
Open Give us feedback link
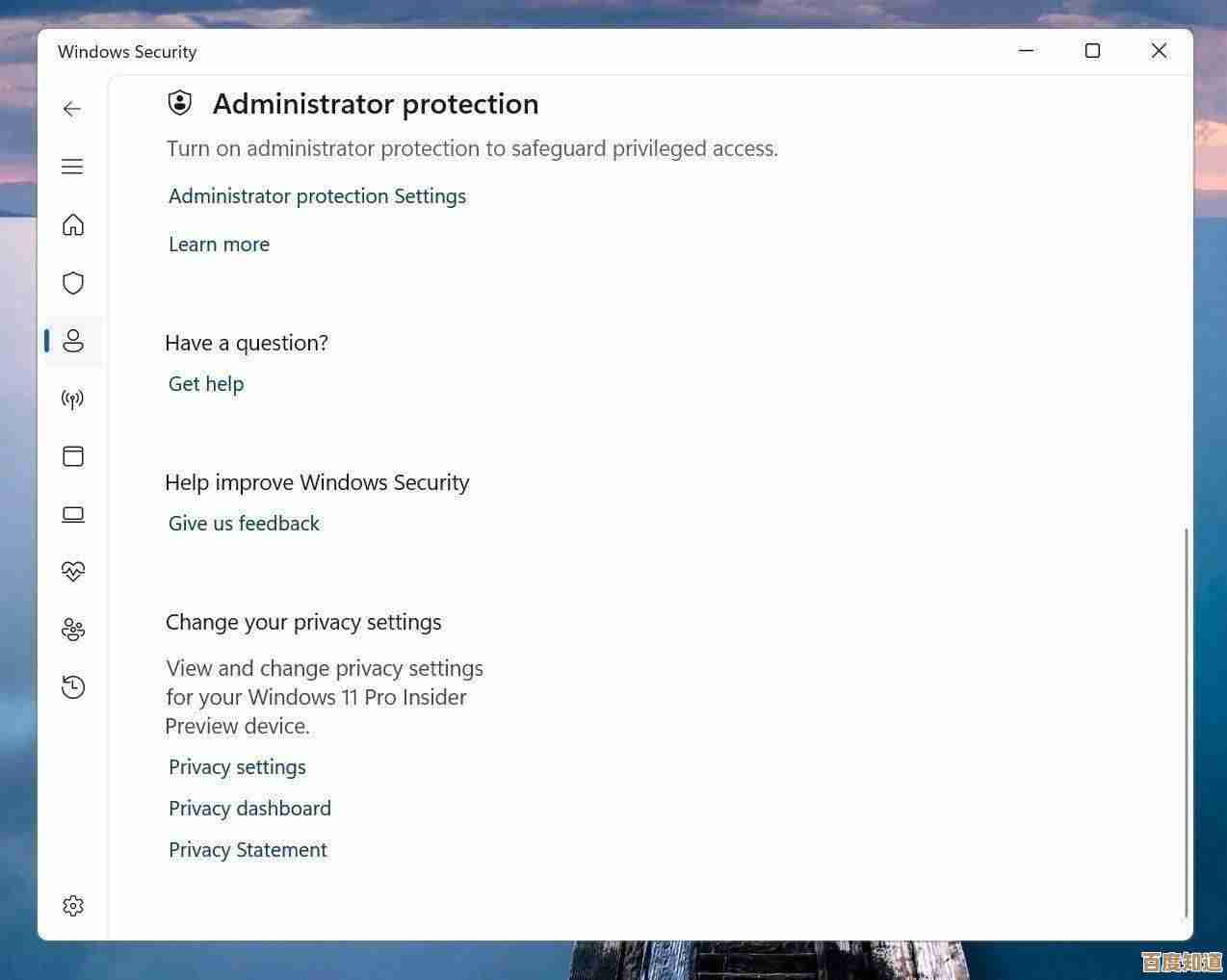point(244,524)
